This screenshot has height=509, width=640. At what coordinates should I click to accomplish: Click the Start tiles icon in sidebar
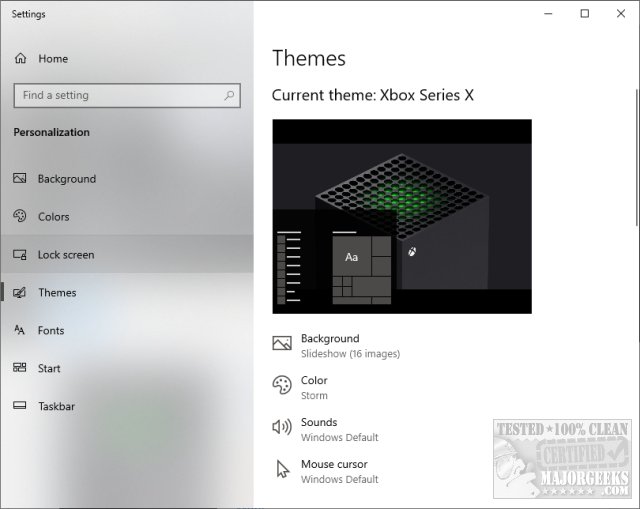tap(20, 368)
